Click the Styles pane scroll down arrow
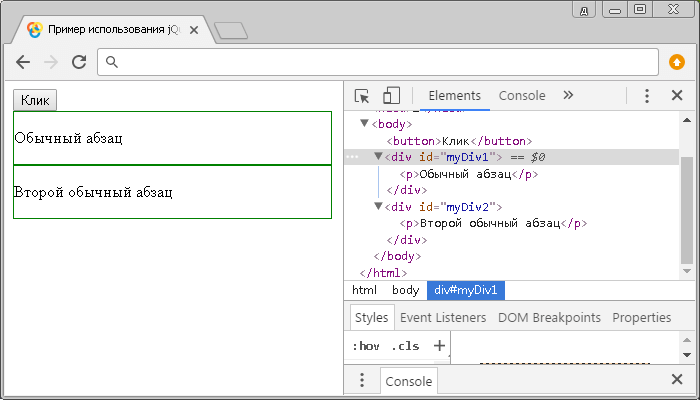Screen dimensions: 700x400 [x=687, y=355]
